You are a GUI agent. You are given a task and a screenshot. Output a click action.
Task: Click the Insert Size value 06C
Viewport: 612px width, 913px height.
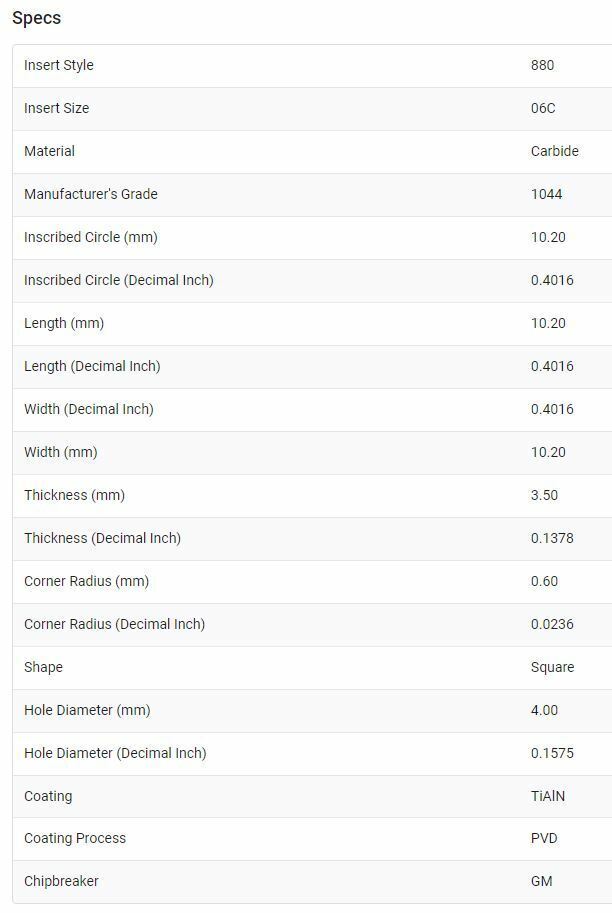tap(543, 108)
